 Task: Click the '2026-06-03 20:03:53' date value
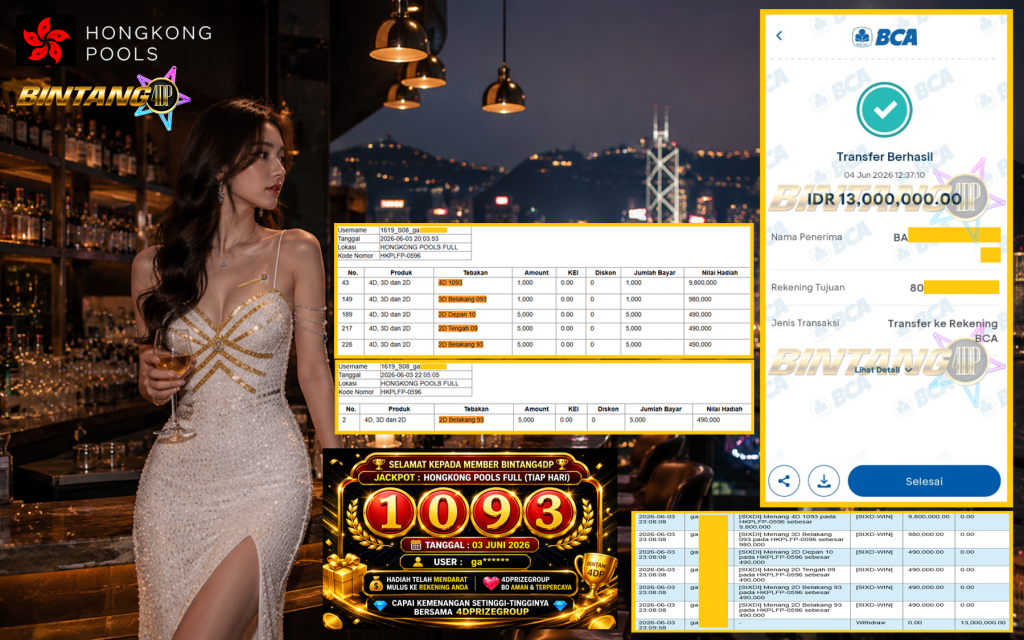pos(409,239)
